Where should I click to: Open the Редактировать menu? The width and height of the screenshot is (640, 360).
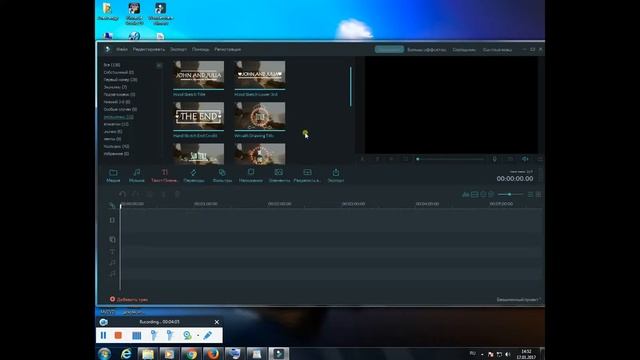point(149,49)
